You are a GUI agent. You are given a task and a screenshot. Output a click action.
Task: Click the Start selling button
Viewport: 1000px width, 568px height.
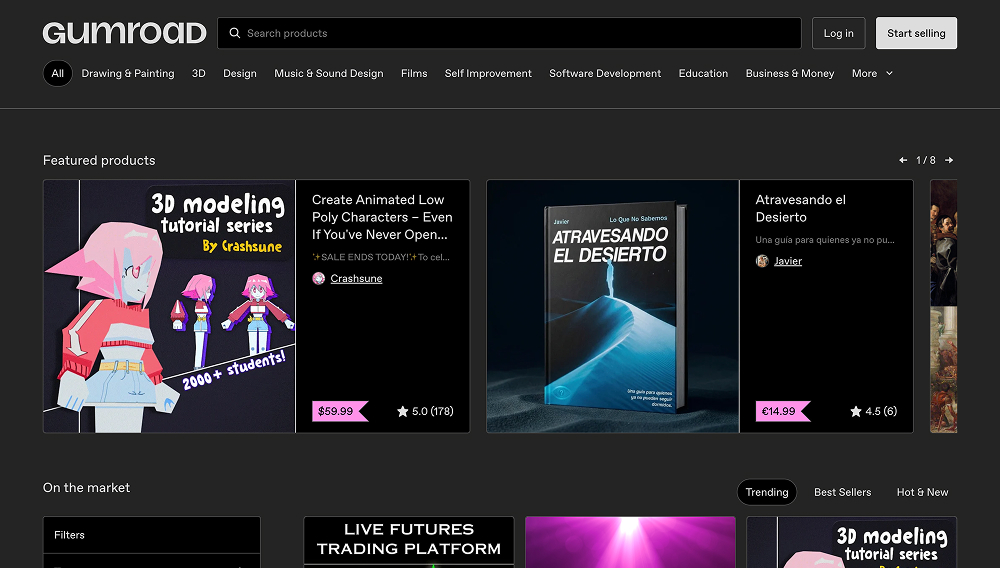916,33
